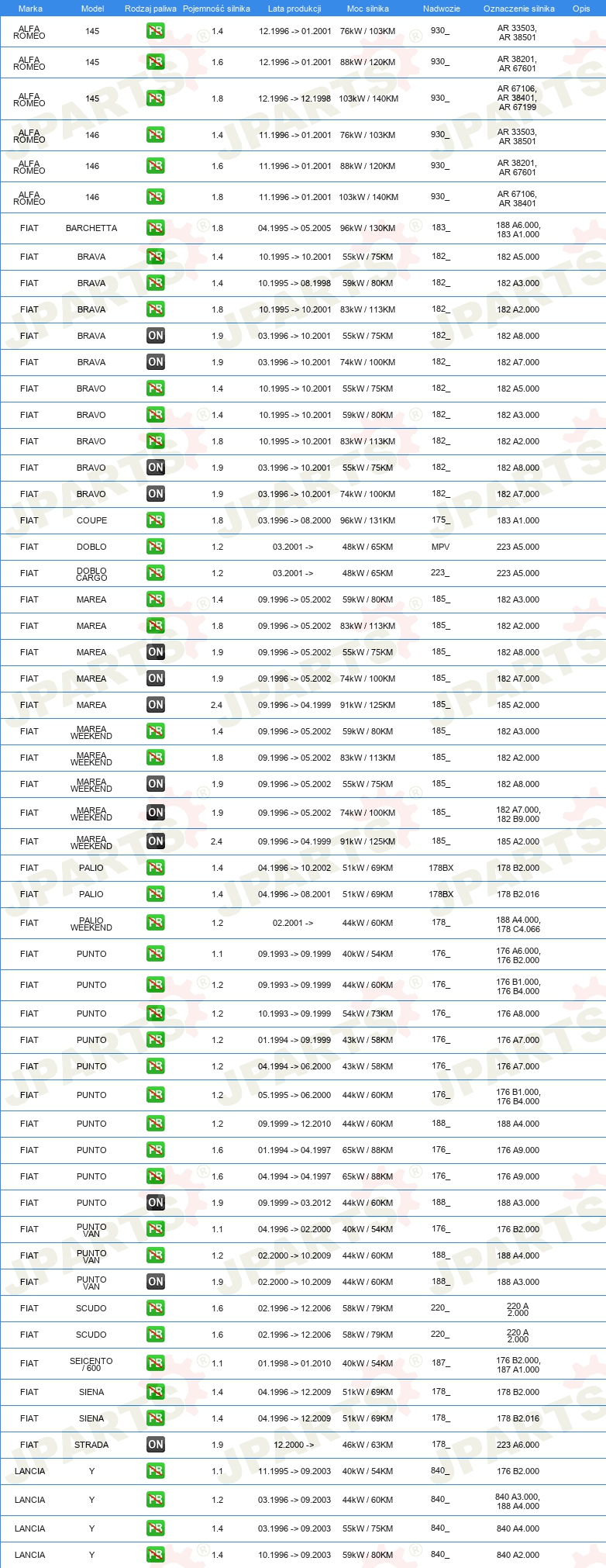Viewport: 606px width, 1568px height.
Task: Click engine code 223 A6.000
Action: click(518, 1445)
